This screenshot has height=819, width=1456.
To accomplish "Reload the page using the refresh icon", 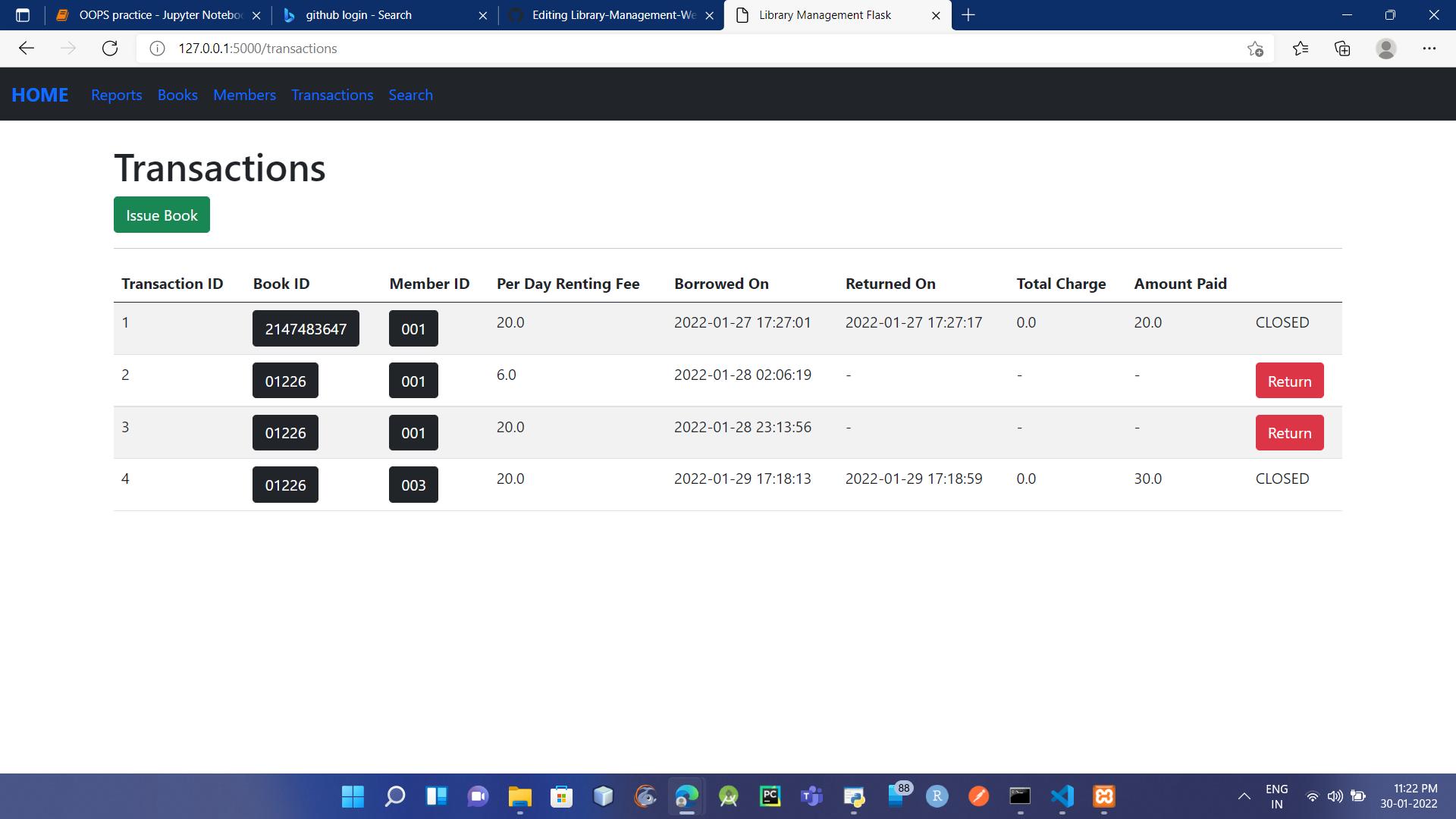I will [110, 48].
